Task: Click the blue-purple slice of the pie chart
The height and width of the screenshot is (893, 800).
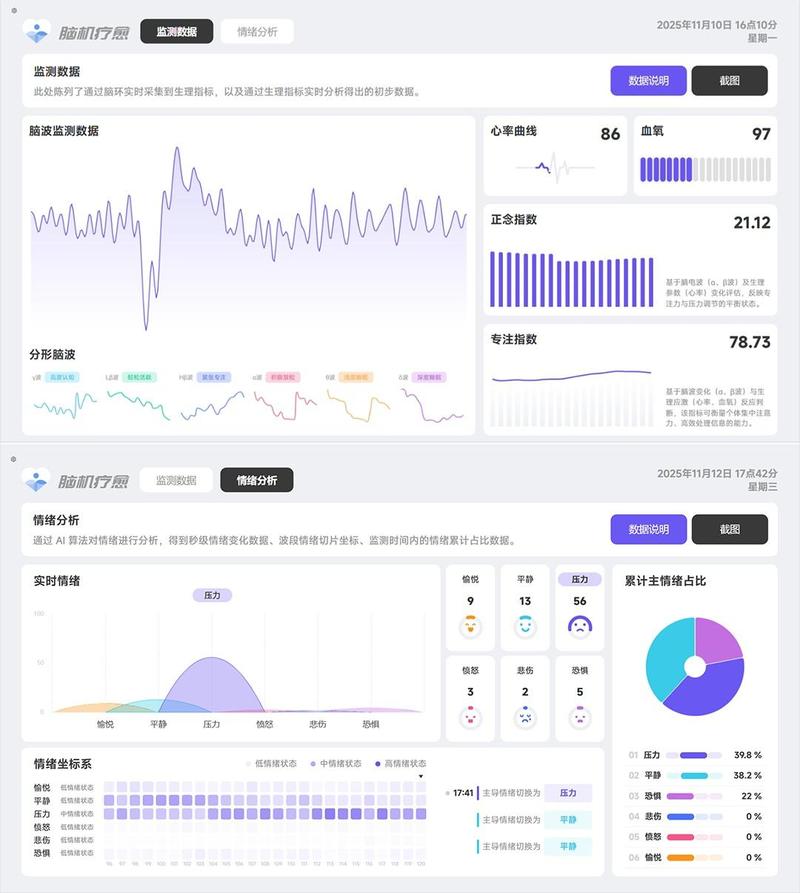Action: tap(708, 693)
